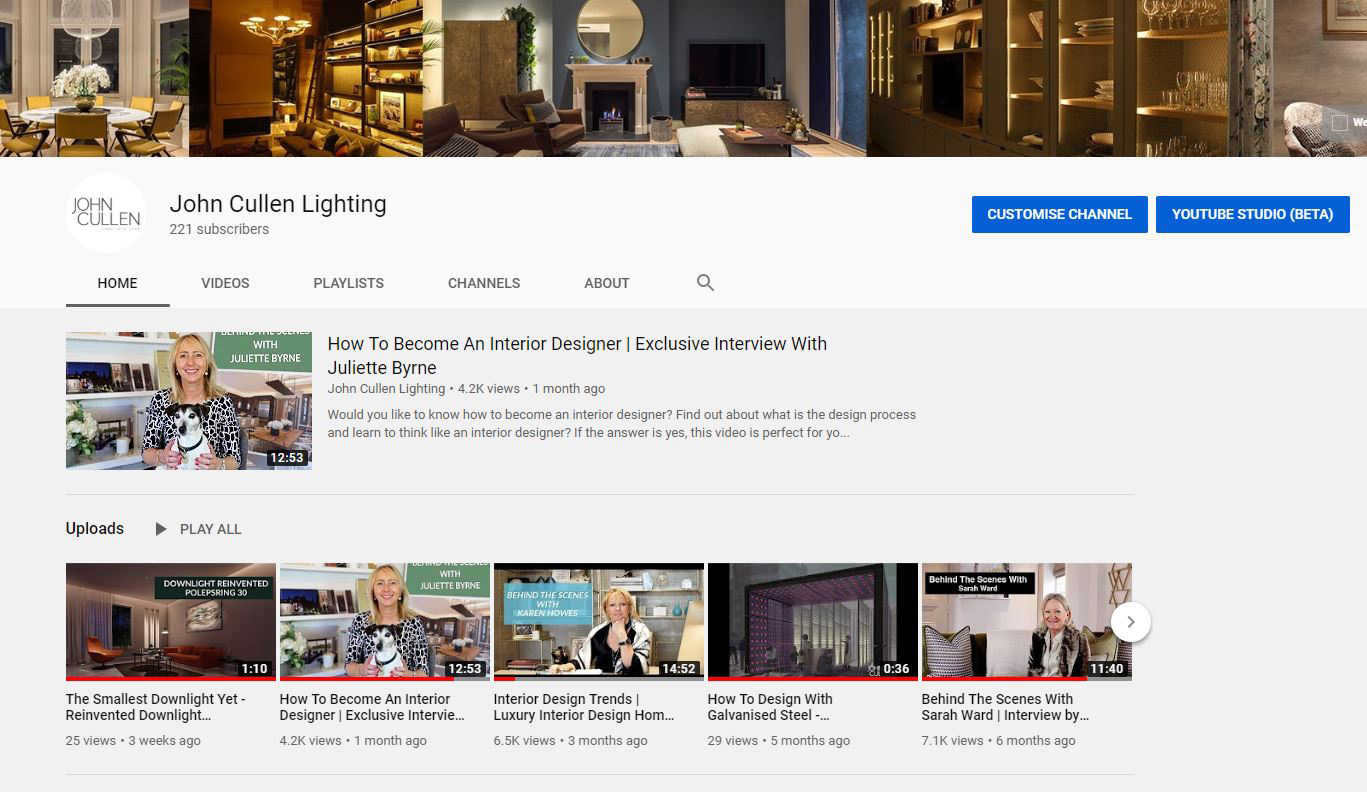Click John Cullen Lighting link under featured video
This screenshot has width=1367, height=792.
pos(386,389)
